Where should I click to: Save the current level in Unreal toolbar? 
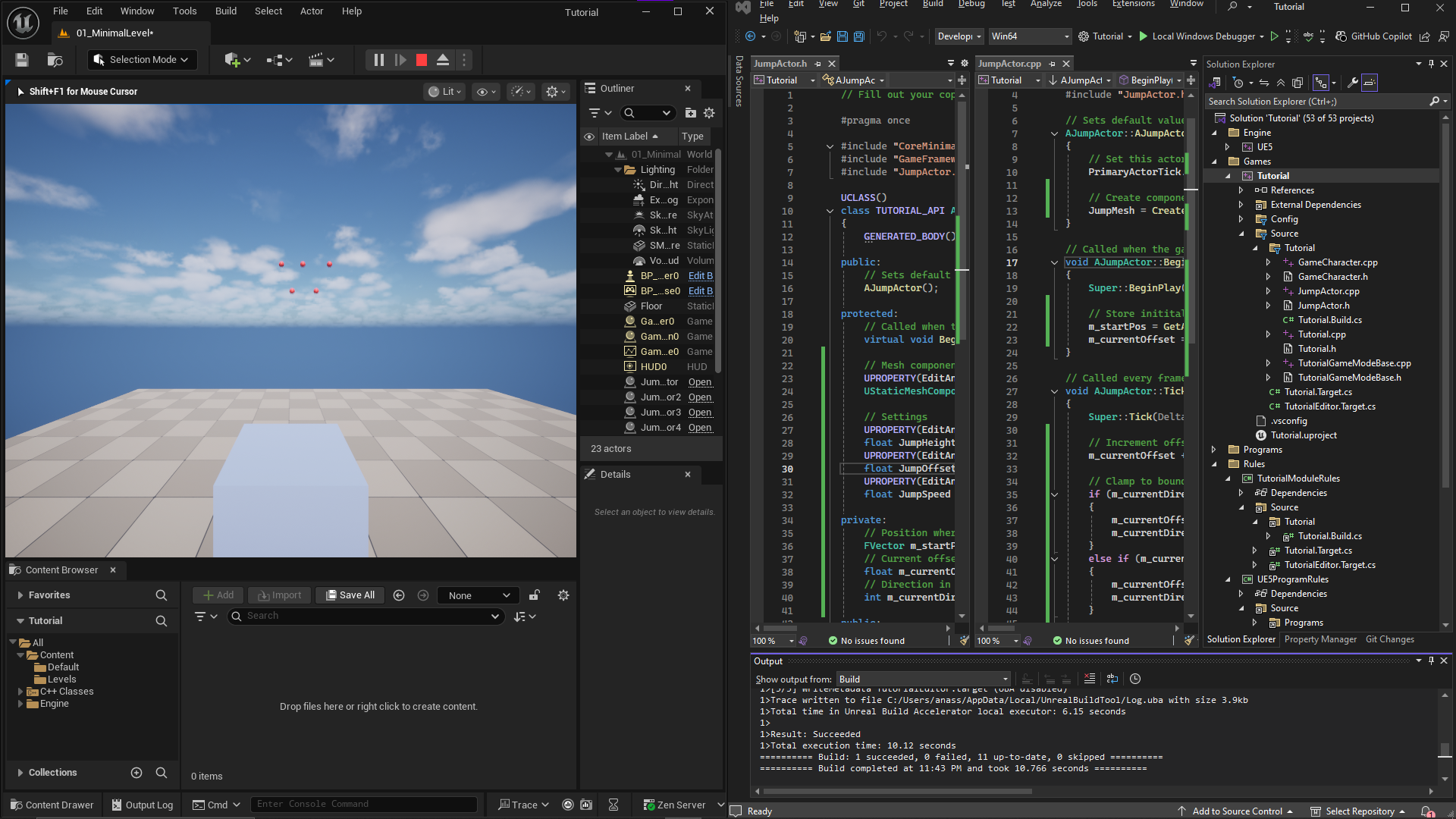pos(22,60)
